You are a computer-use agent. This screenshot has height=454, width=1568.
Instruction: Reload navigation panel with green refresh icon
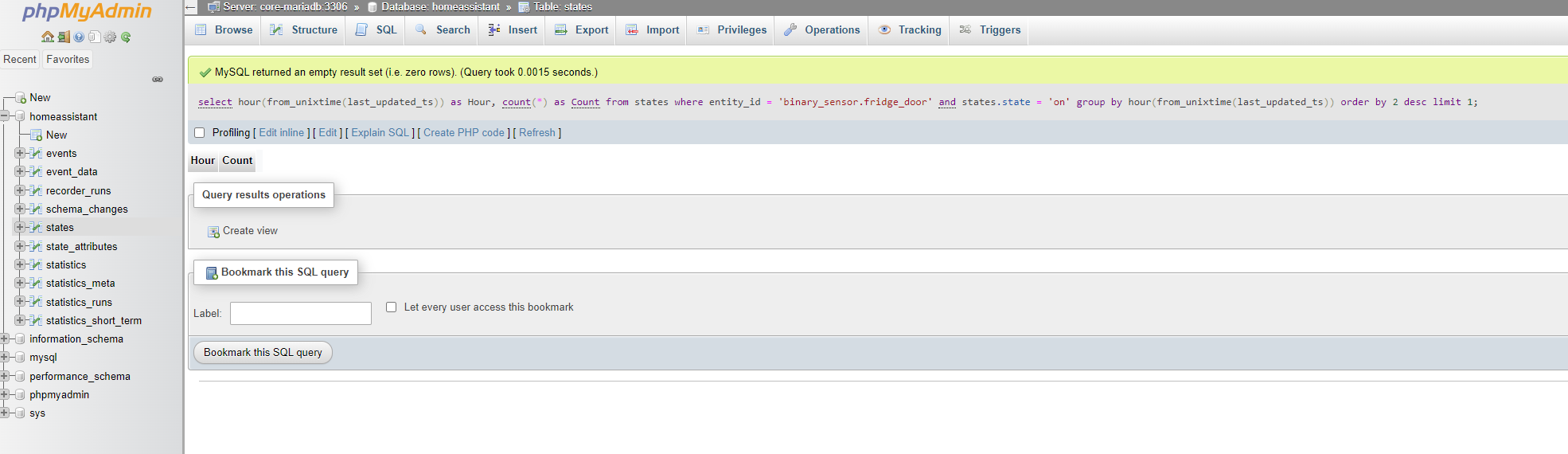coord(126,37)
